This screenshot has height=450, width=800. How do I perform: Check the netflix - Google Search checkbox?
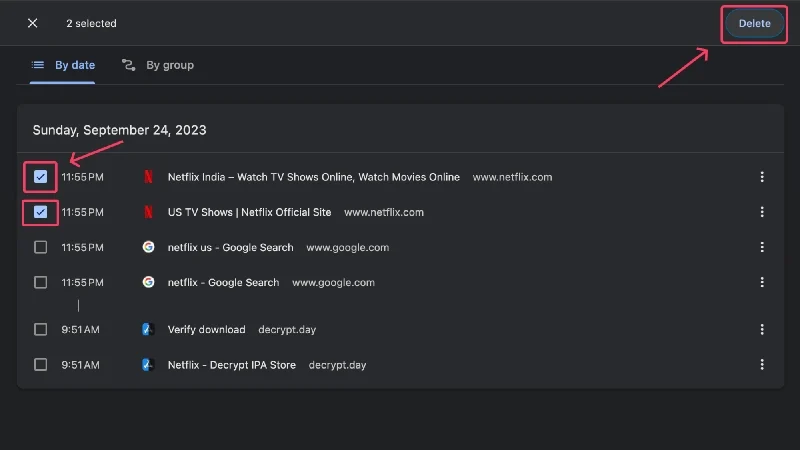click(40, 282)
